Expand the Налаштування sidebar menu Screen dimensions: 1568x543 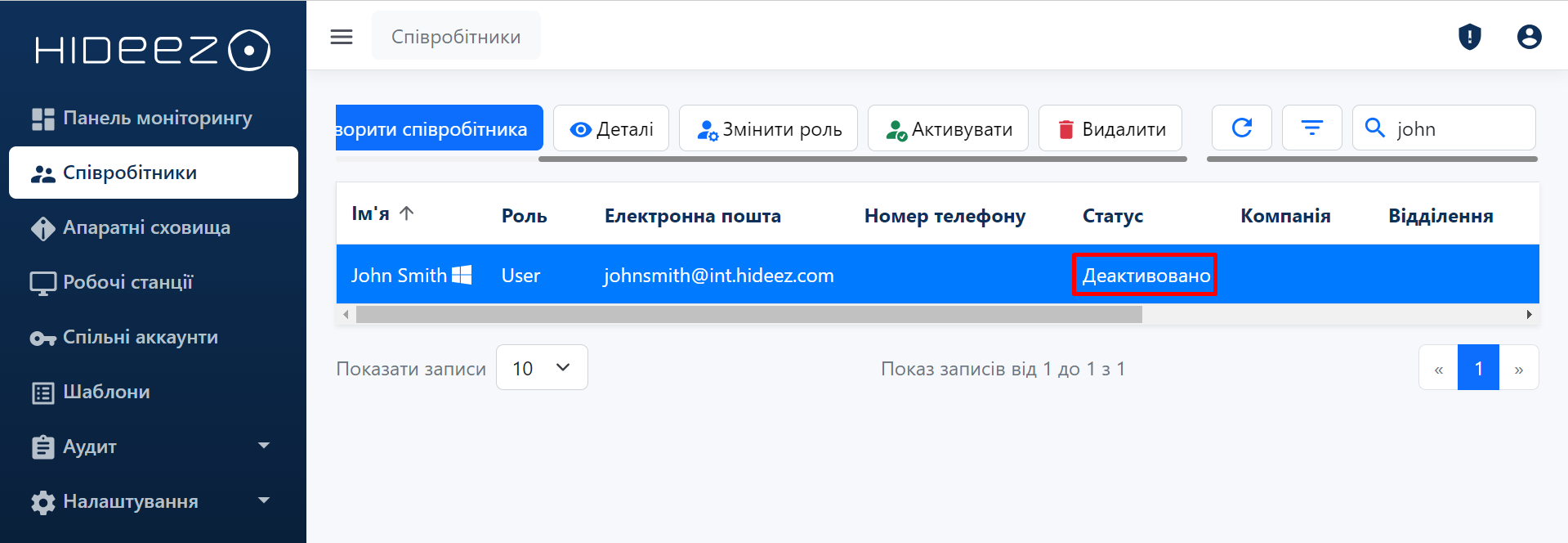pos(263,500)
